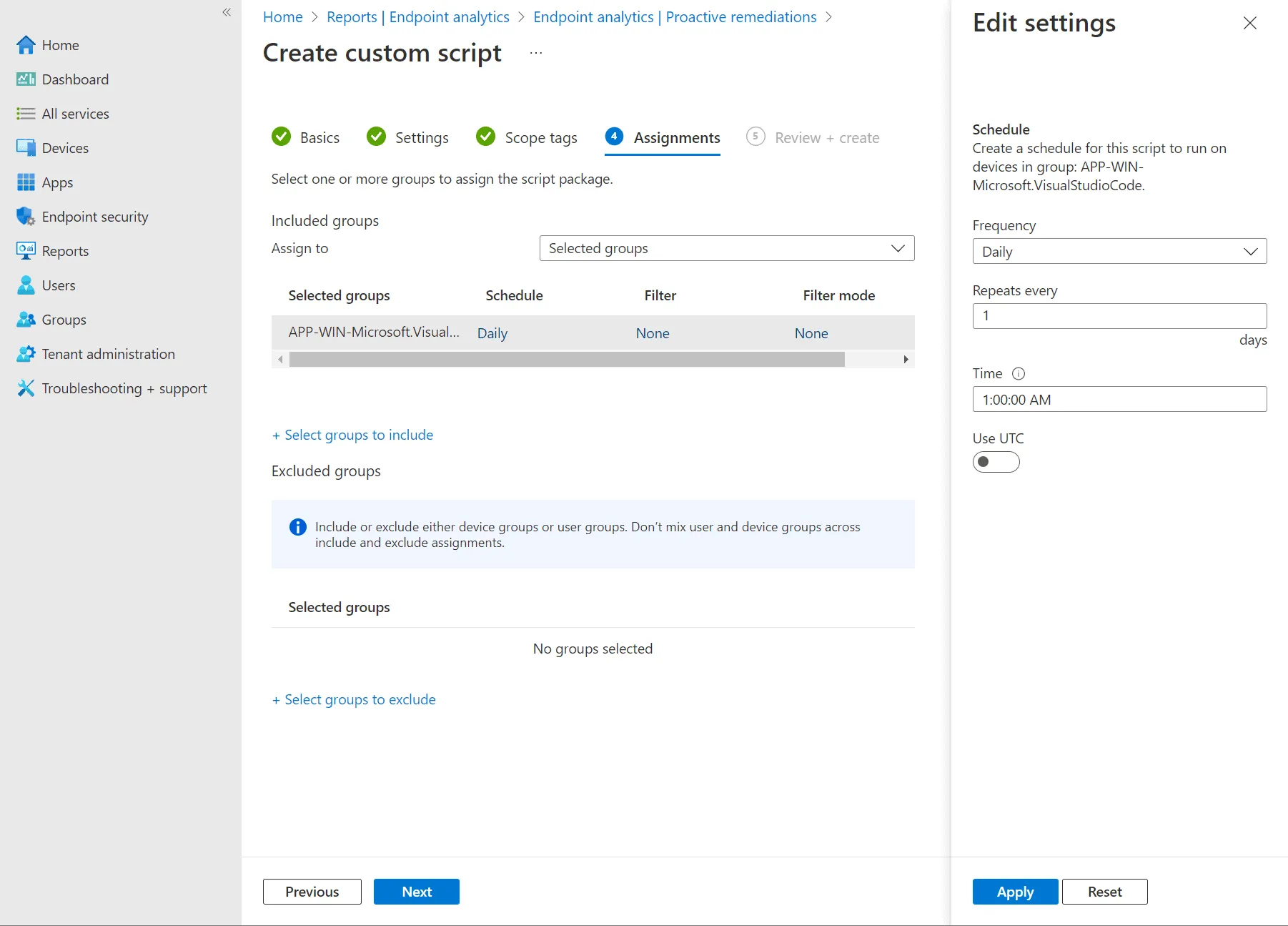
Task: Close the Edit settings panel
Action: [1250, 23]
